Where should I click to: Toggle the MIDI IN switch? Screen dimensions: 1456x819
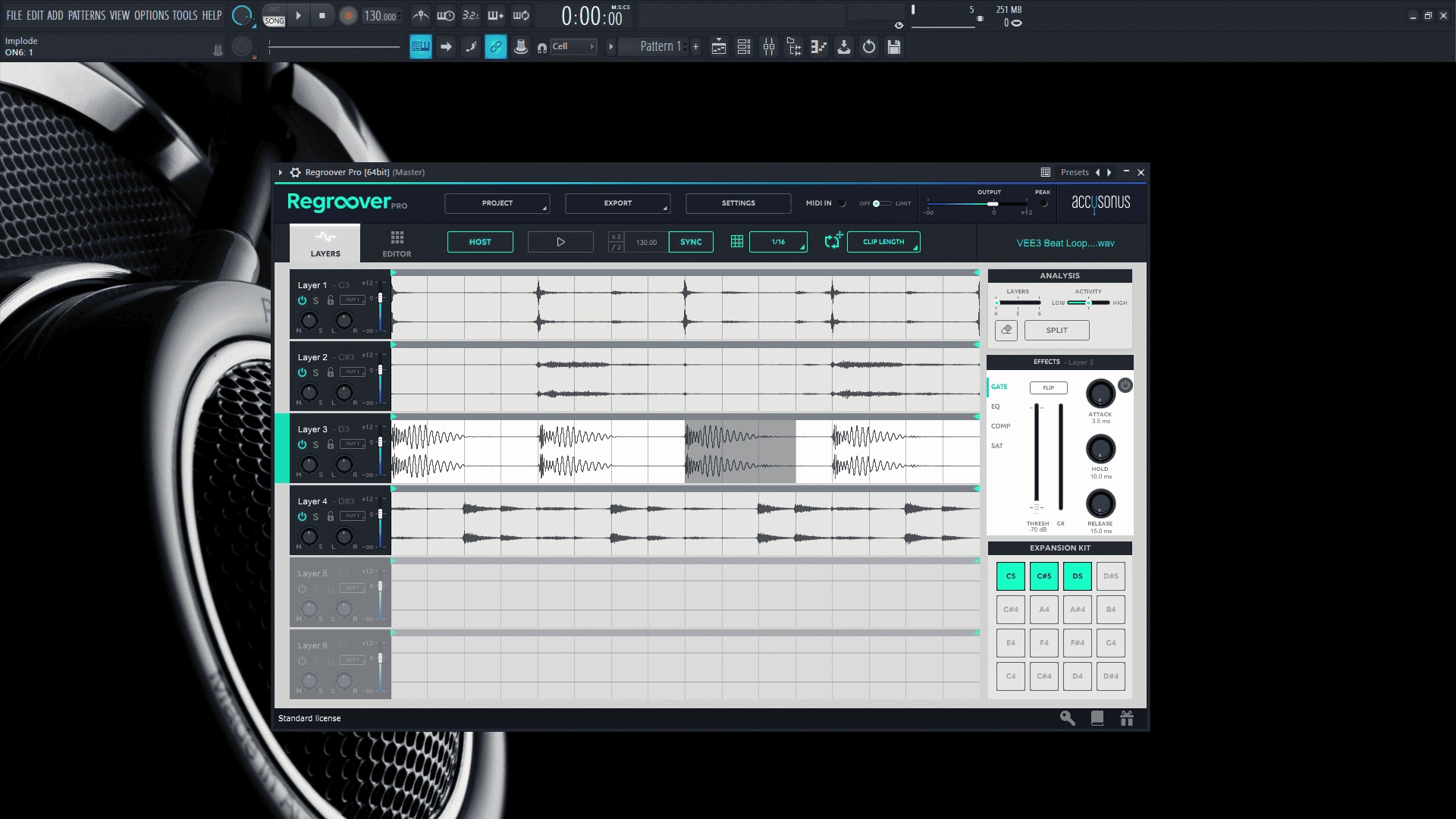(843, 203)
